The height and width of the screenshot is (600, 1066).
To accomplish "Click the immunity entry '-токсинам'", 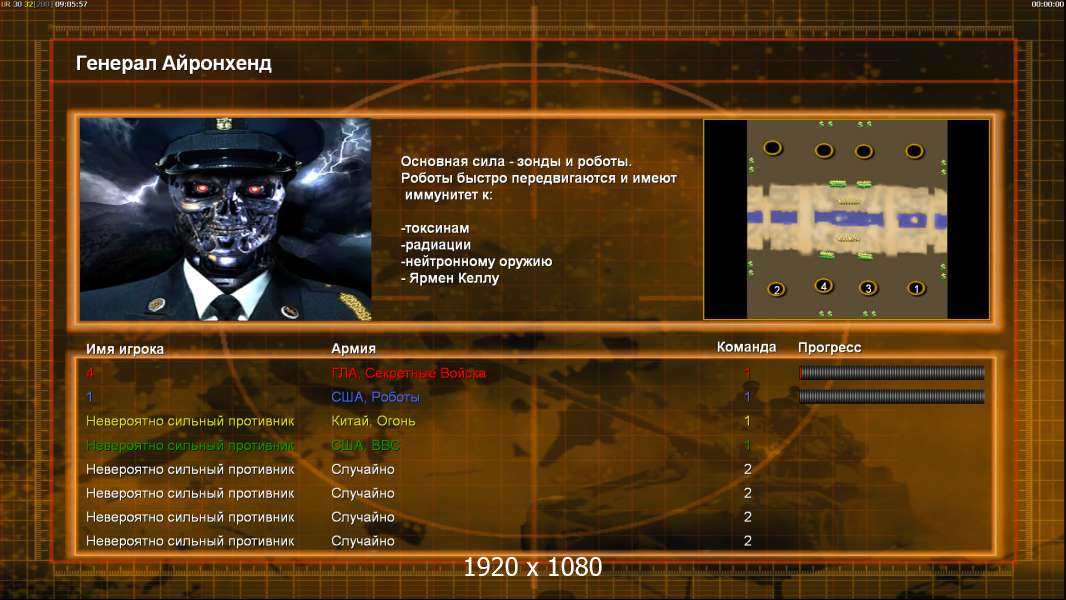I will pyautogui.click(x=434, y=228).
